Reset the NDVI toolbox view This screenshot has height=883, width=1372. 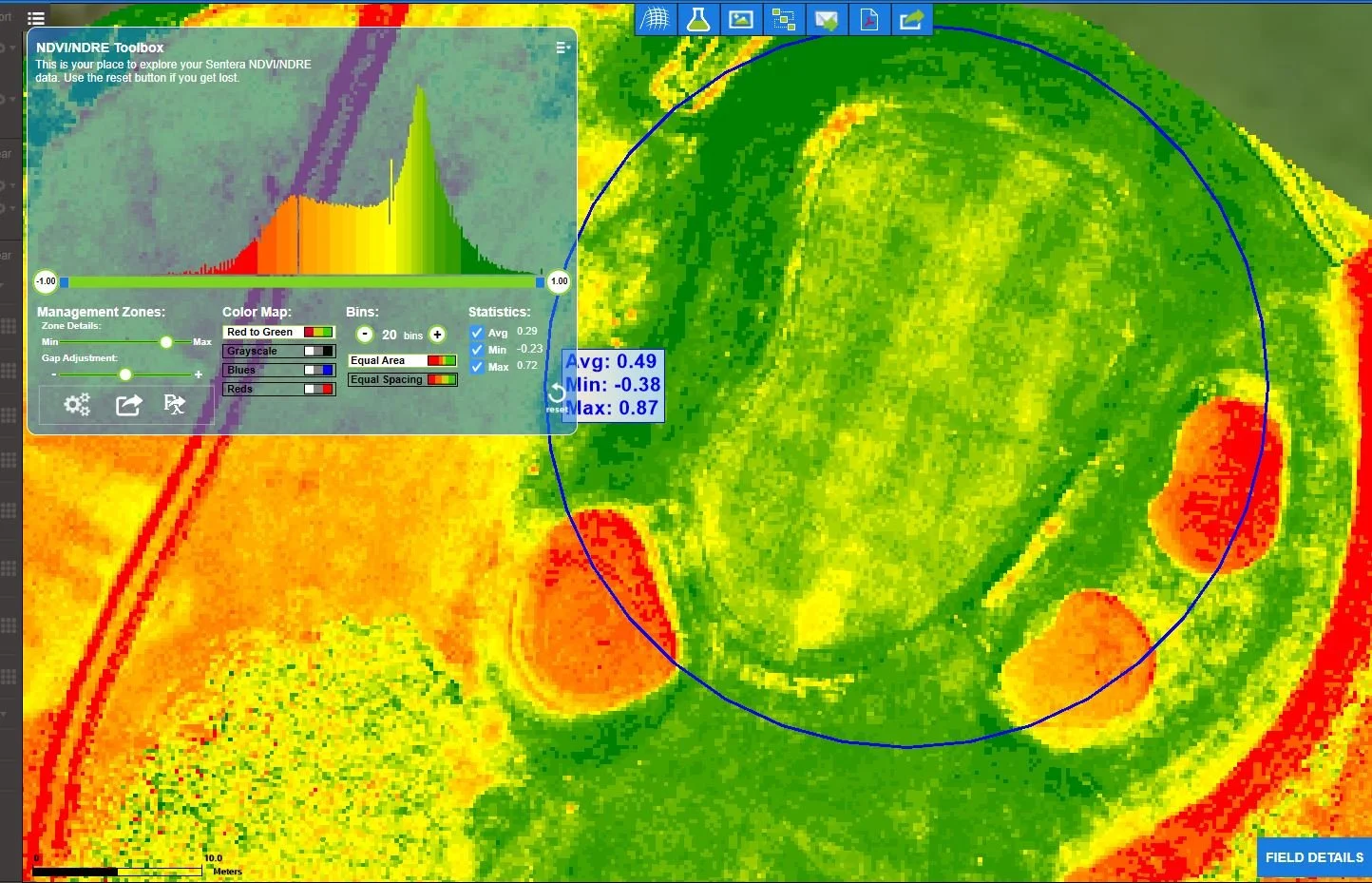(x=557, y=395)
